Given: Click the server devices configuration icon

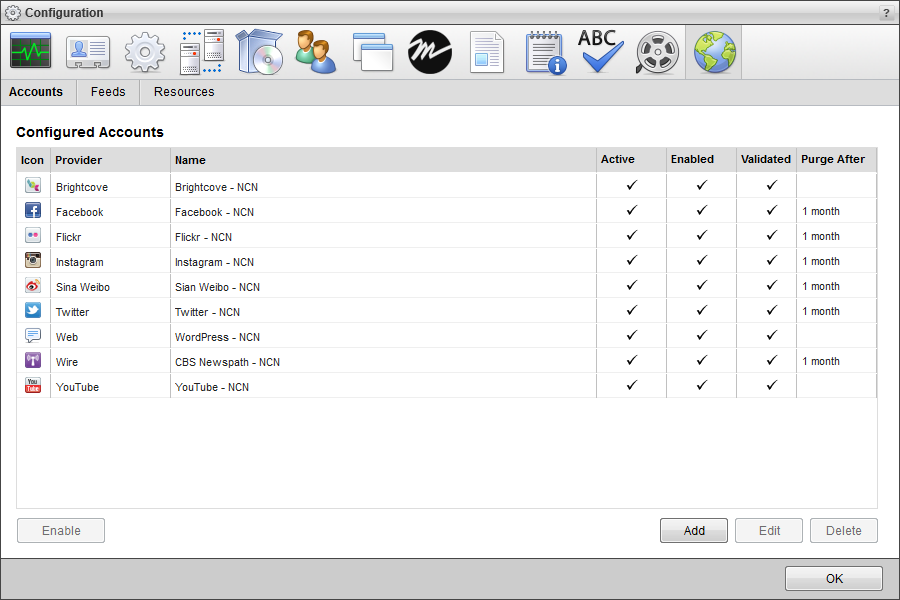Looking at the screenshot, I should 201,51.
